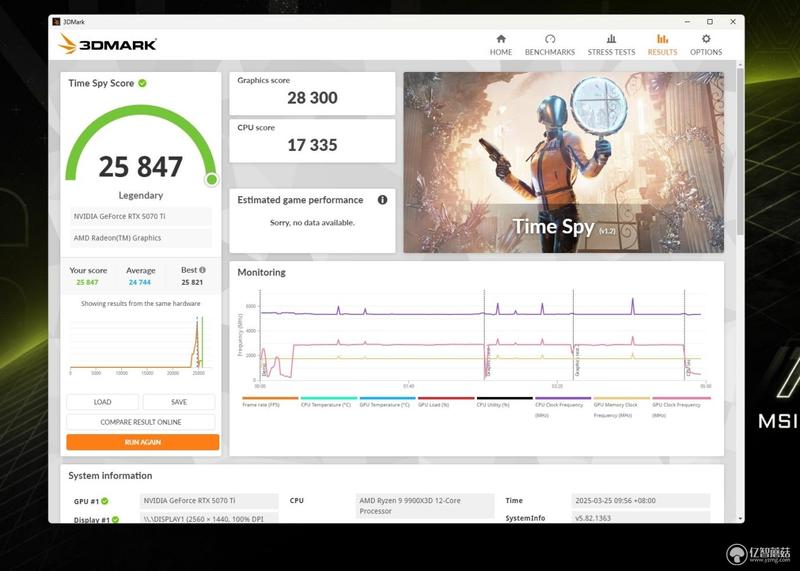Toggle the GPU Clock Frequency legend entry
This screenshot has width=800, height=571.
tap(681, 407)
